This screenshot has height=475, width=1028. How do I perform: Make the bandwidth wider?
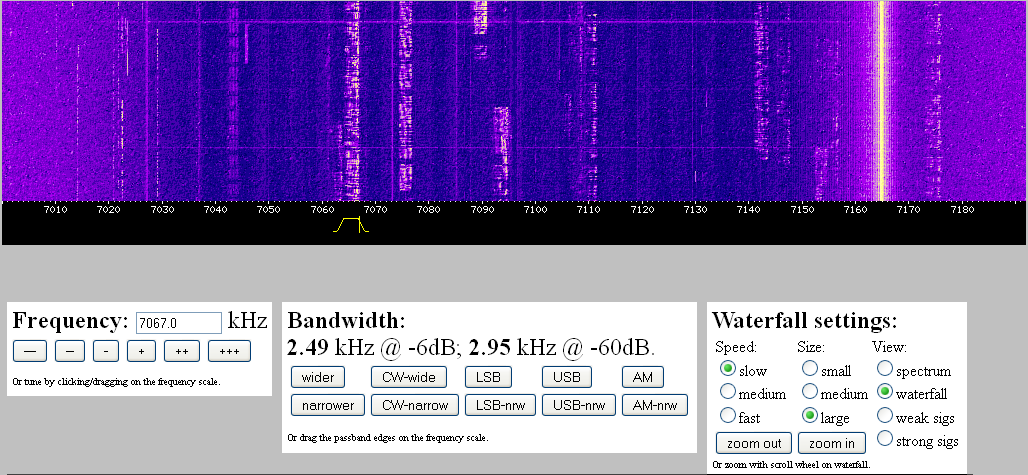pos(318,377)
